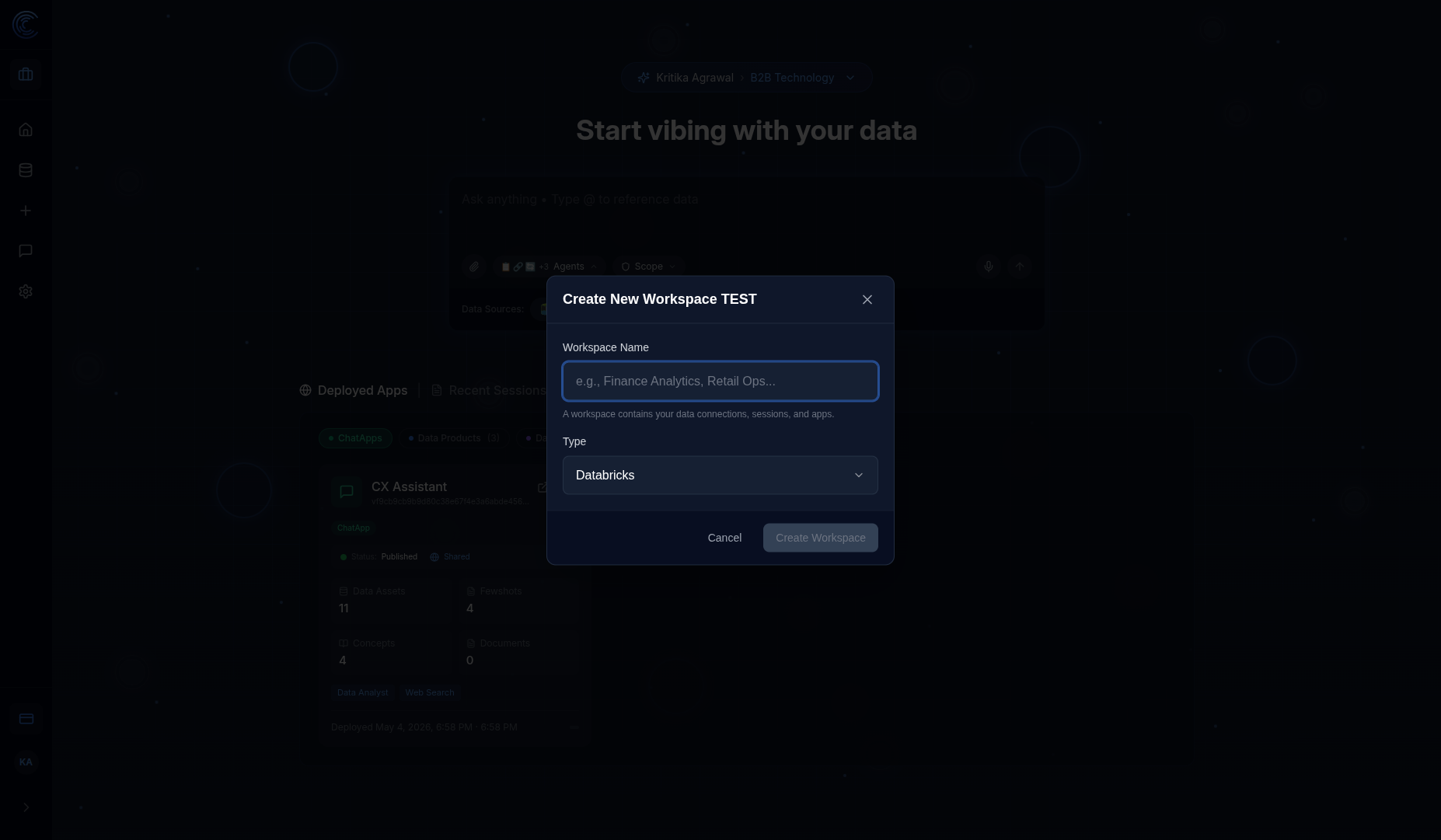Select the Data Products filter pill
Screen dimensions: 1441x840
455,438
